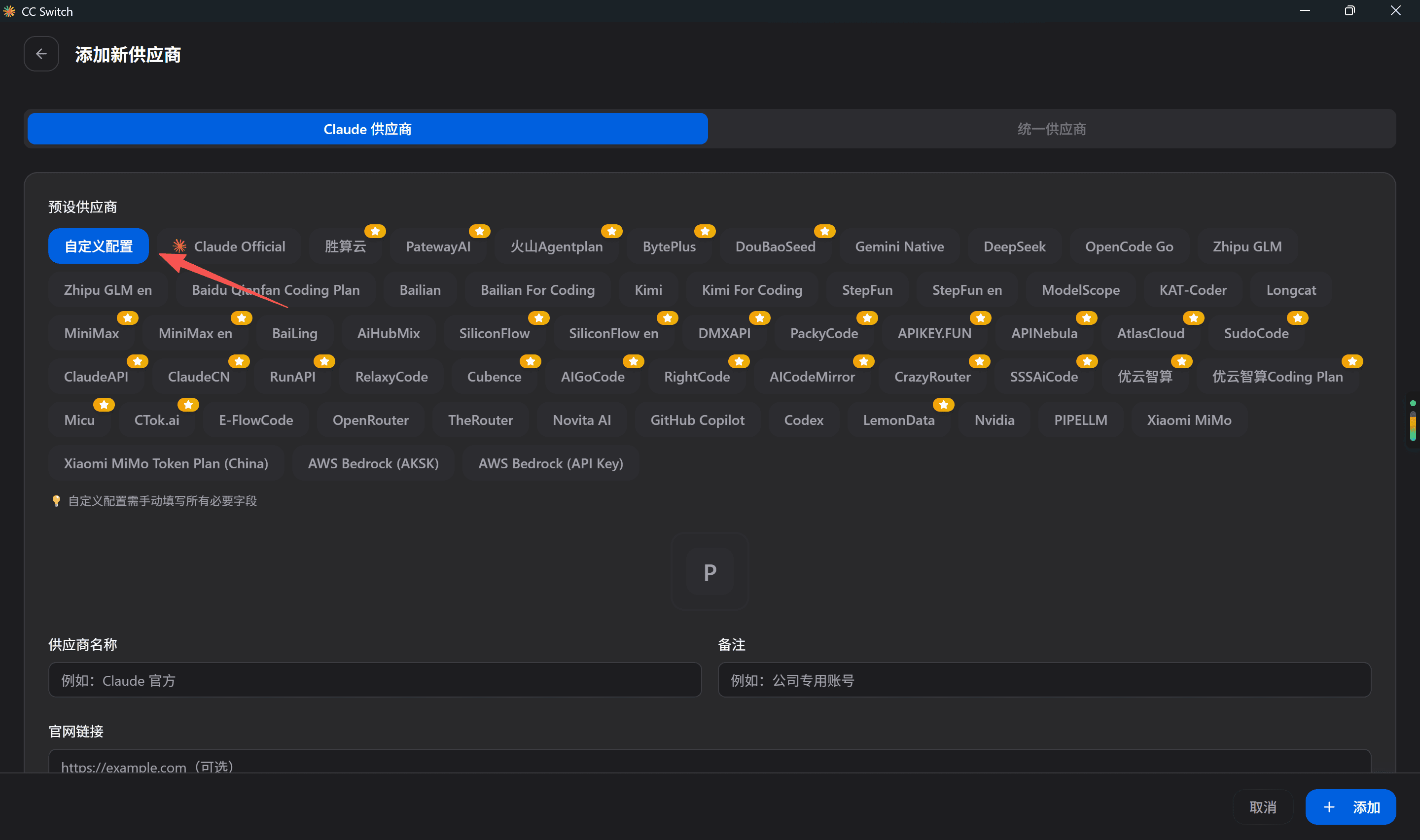Select the DouBaoSeed preset

coord(776,246)
